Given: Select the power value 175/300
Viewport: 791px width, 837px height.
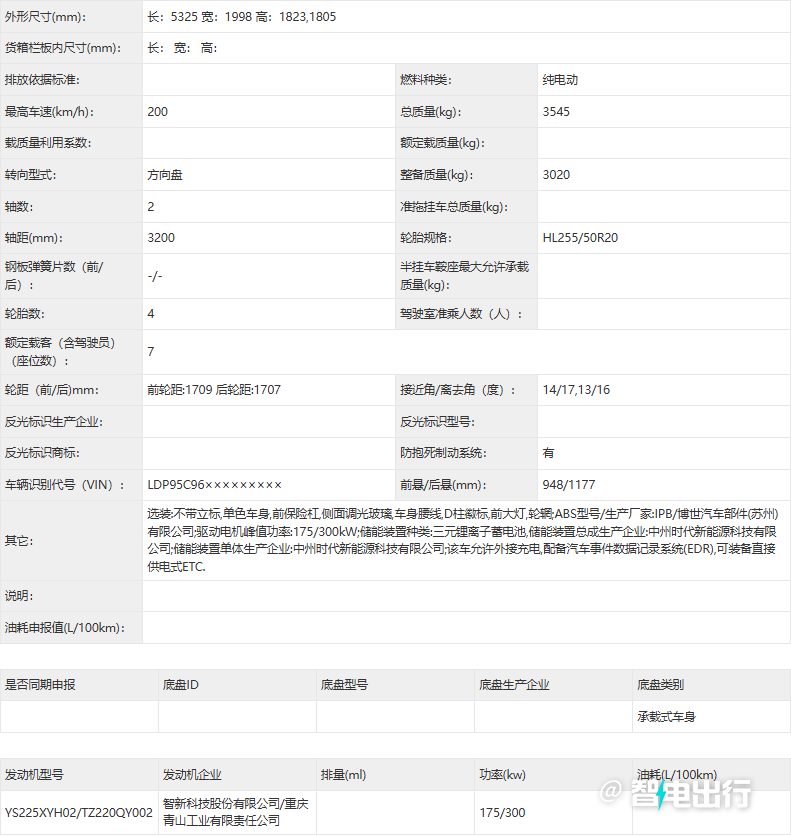Looking at the screenshot, I should [502, 813].
